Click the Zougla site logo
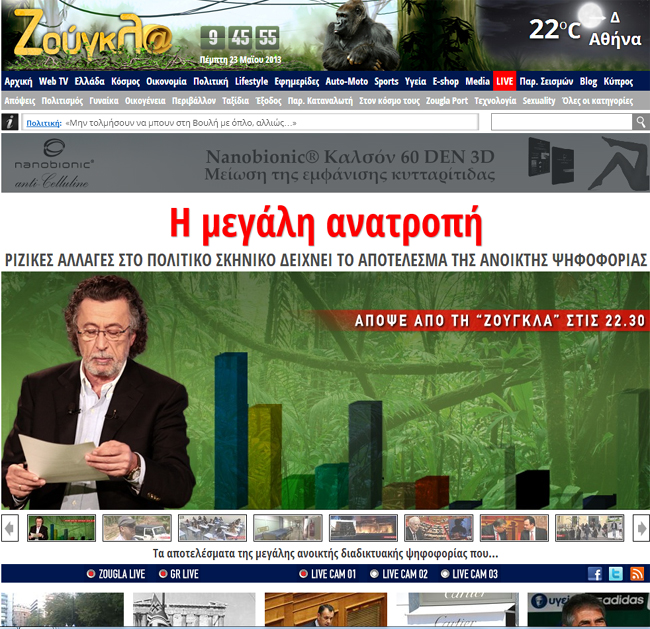The image size is (650, 629). coord(93,36)
